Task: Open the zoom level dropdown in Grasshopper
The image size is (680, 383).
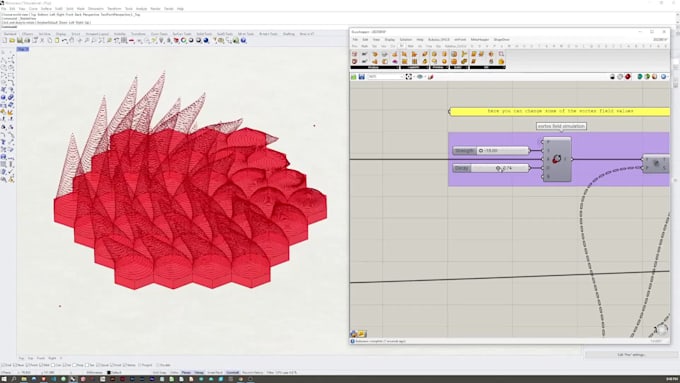Action: click(x=385, y=77)
